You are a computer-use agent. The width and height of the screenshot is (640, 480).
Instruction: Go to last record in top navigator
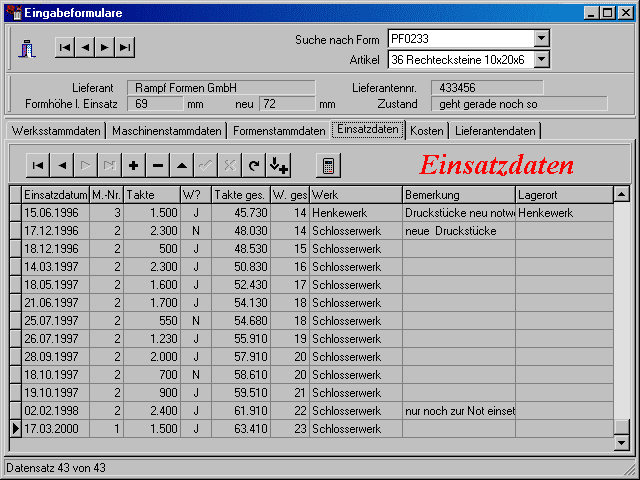tap(124, 47)
